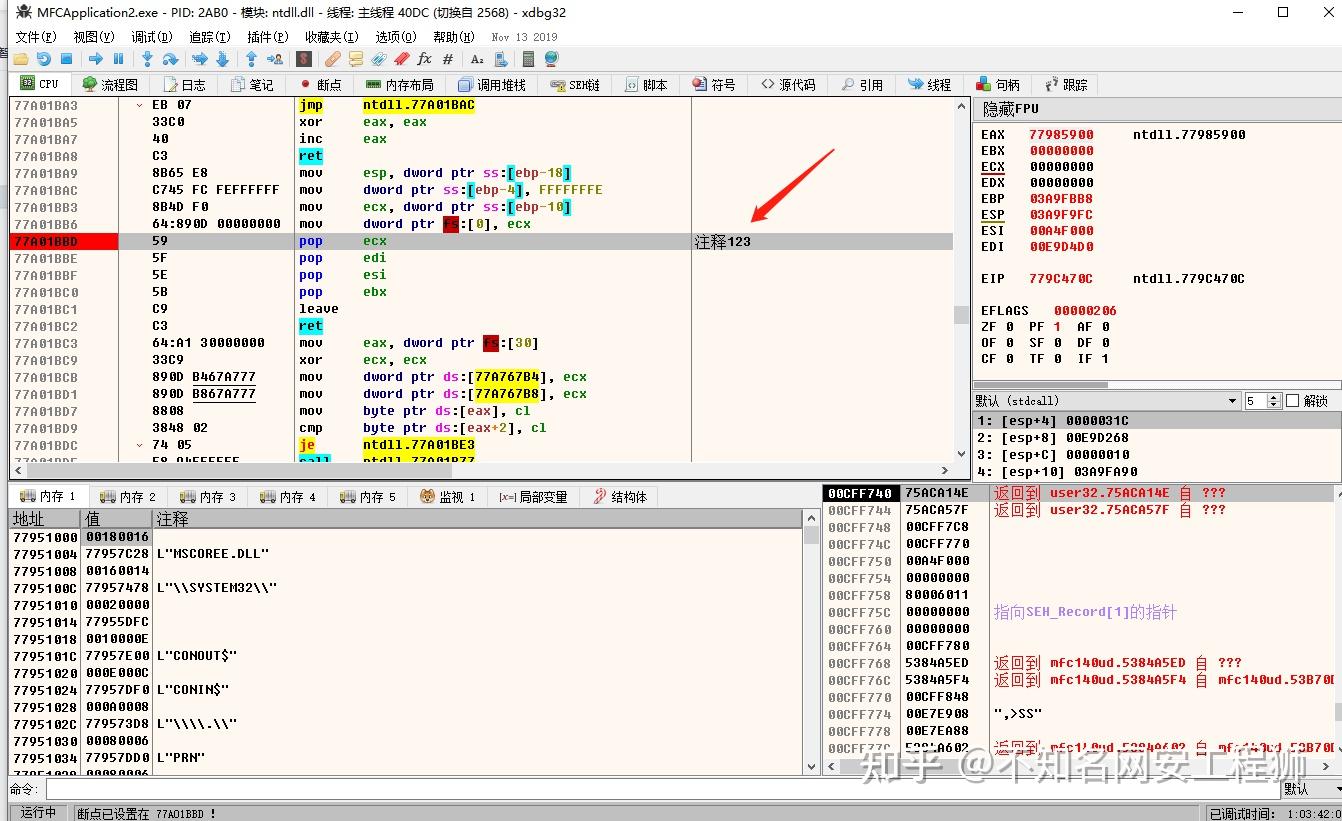Click the 隐藏FPU button
The width and height of the screenshot is (1342, 821).
(1011, 109)
